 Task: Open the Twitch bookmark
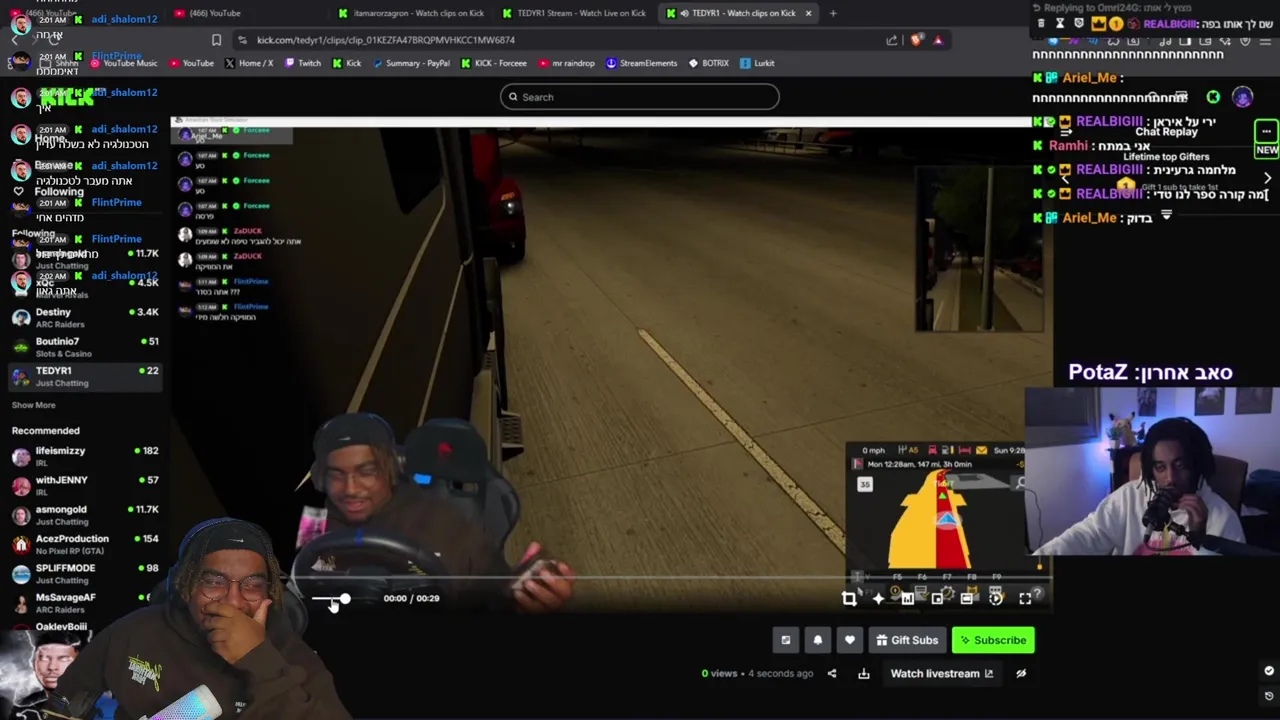pyautogui.click(x=303, y=63)
